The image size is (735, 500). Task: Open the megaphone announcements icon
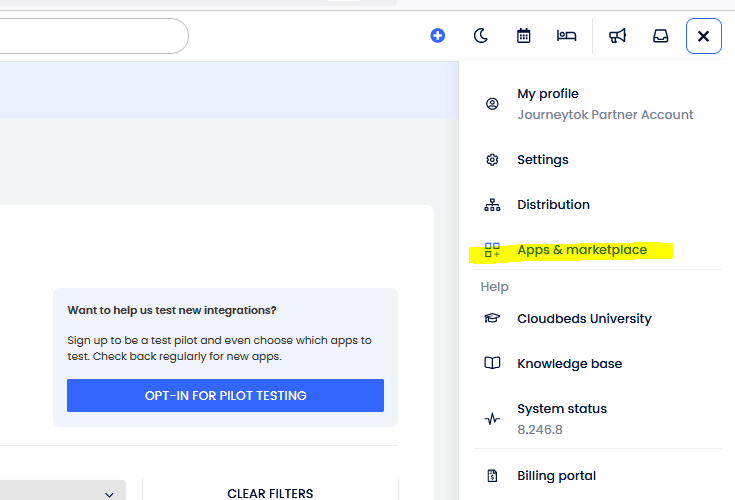[617, 36]
